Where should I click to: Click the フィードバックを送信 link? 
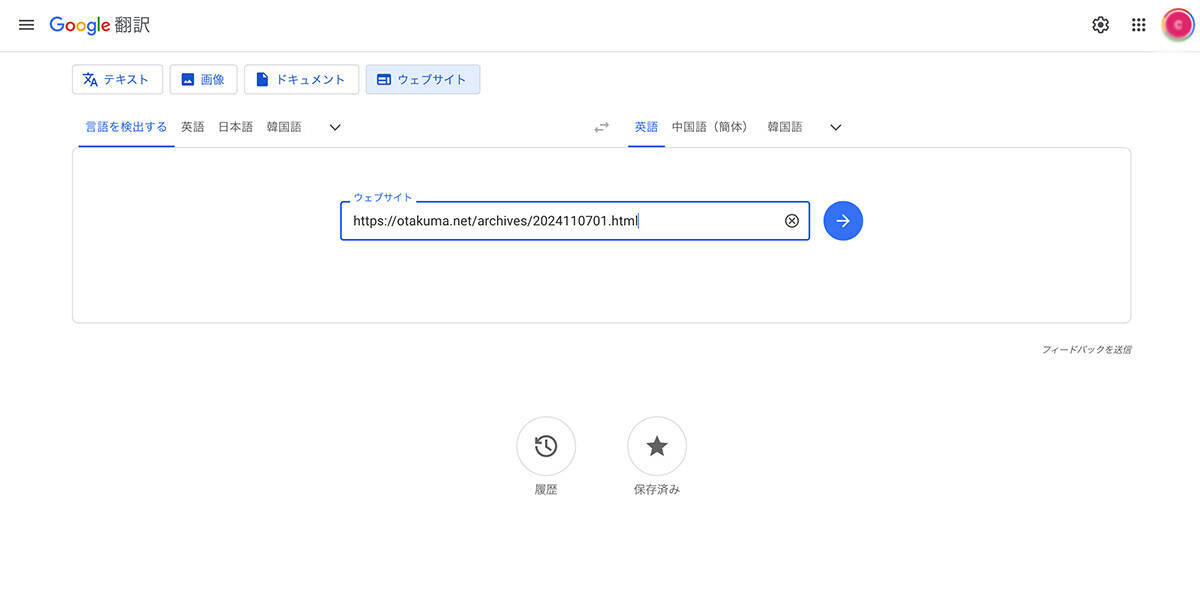[1086, 350]
